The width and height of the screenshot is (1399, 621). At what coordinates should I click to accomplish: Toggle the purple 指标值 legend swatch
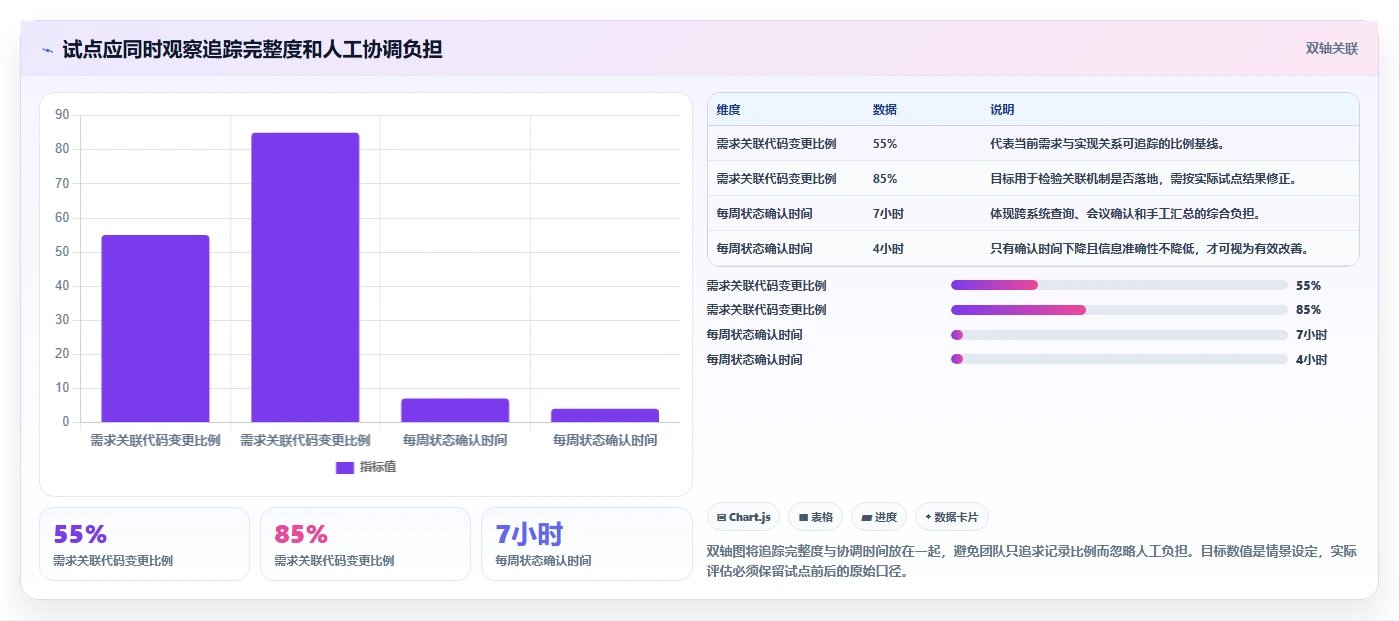point(345,467)
